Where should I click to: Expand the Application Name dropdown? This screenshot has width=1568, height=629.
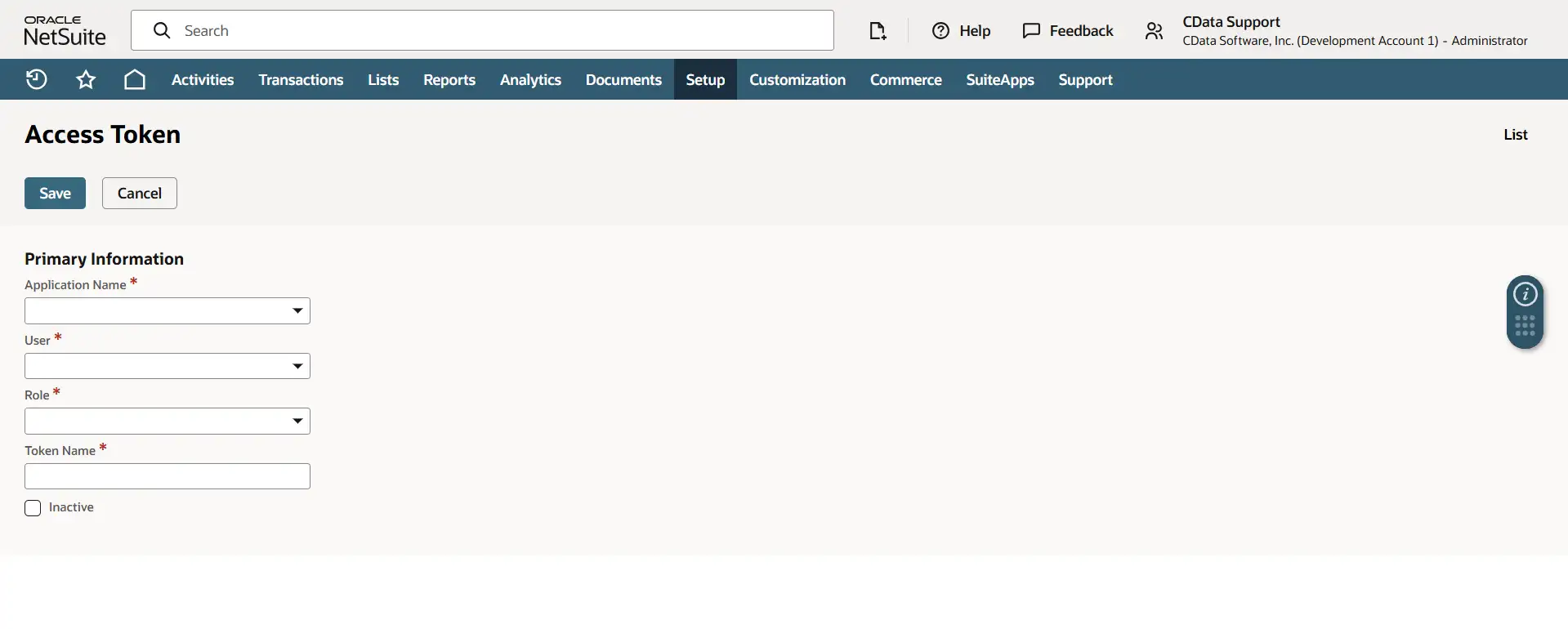pos(297,311)
